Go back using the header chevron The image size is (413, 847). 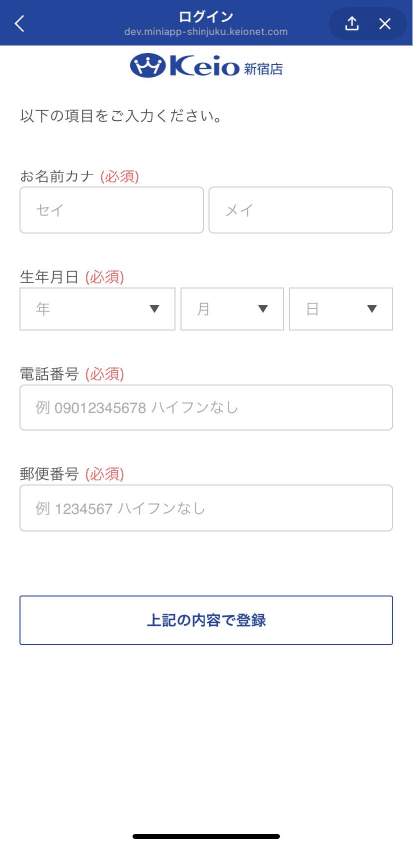tap(19, 24)
